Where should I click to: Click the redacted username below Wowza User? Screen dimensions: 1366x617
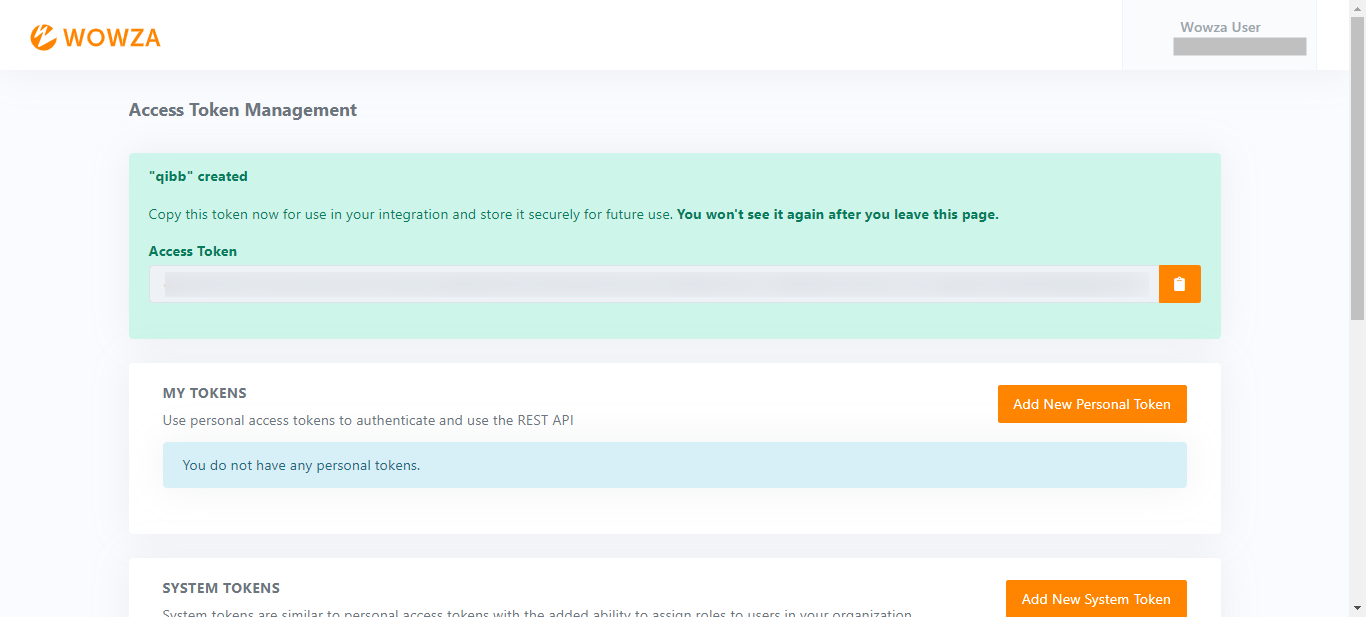point(1239,47)
